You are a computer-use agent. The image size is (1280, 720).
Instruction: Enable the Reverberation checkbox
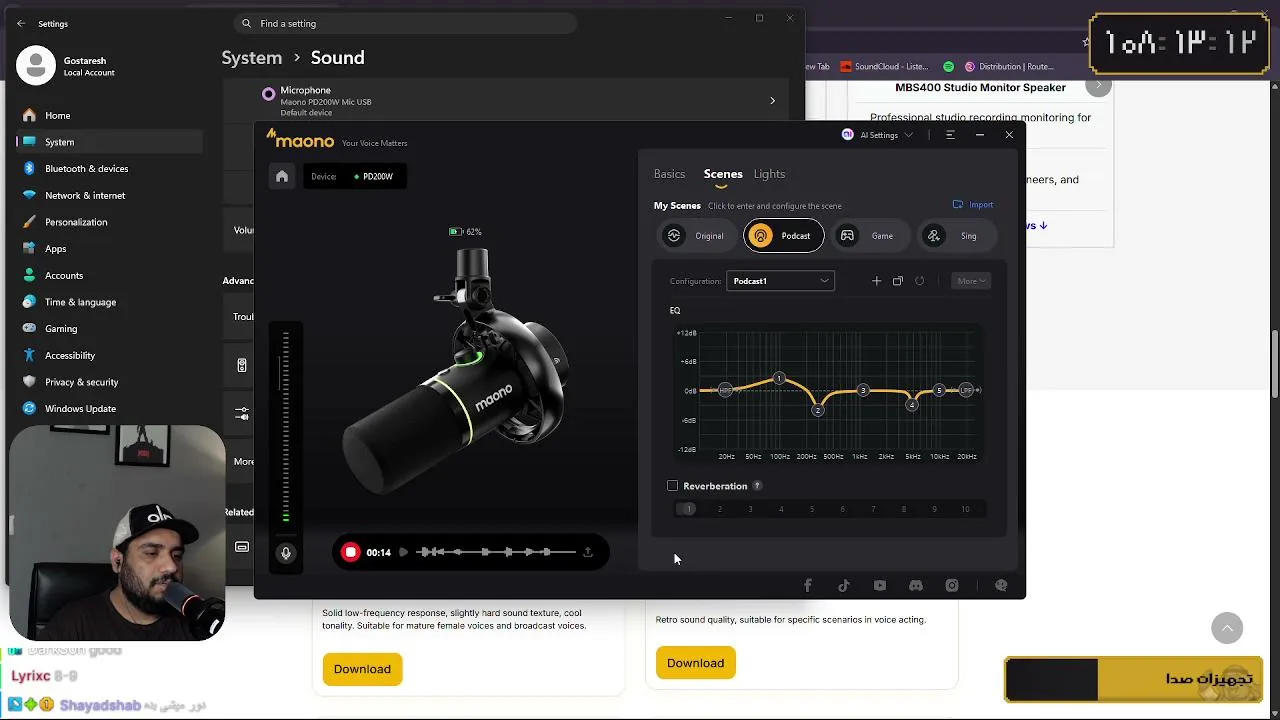pos(673,486)
